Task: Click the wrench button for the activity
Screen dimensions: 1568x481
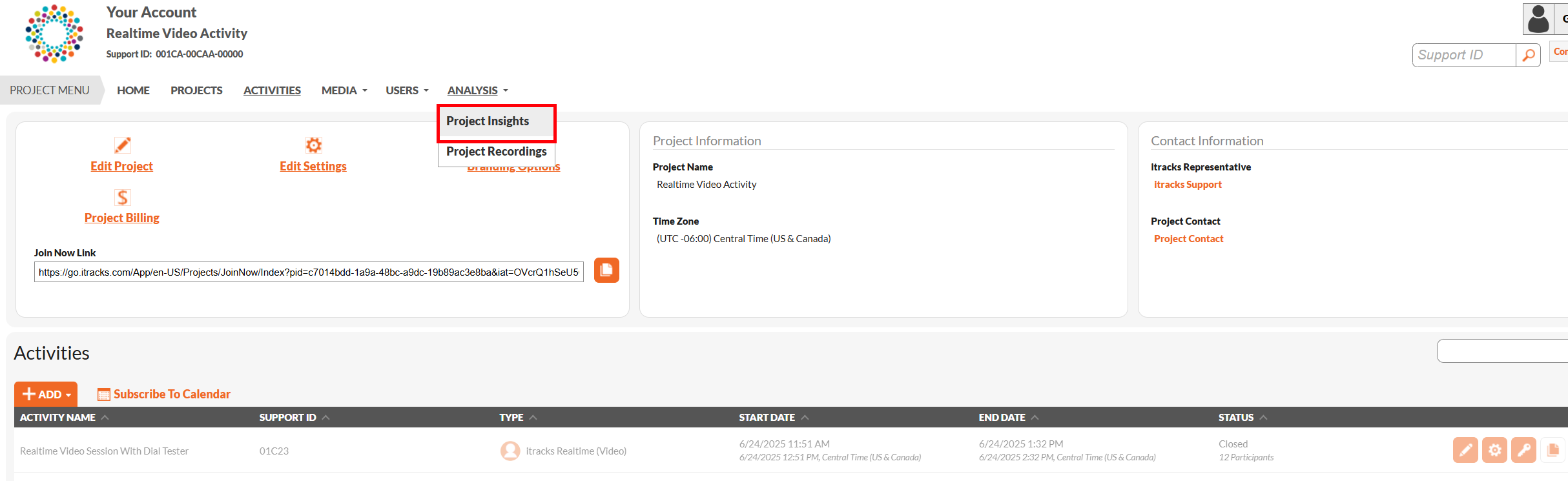Action: tap(1523, 450)
